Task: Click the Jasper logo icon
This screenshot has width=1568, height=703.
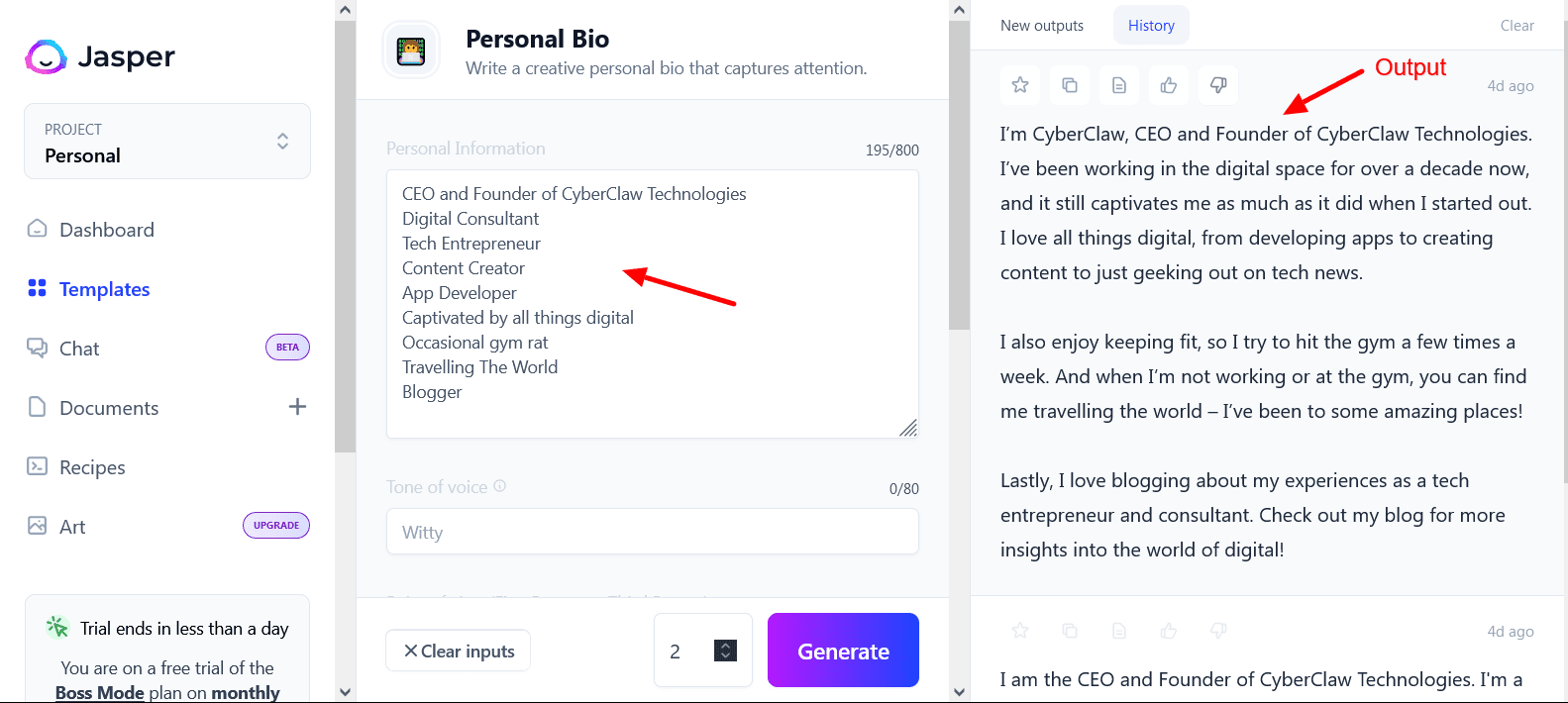Action: [46, 57]
